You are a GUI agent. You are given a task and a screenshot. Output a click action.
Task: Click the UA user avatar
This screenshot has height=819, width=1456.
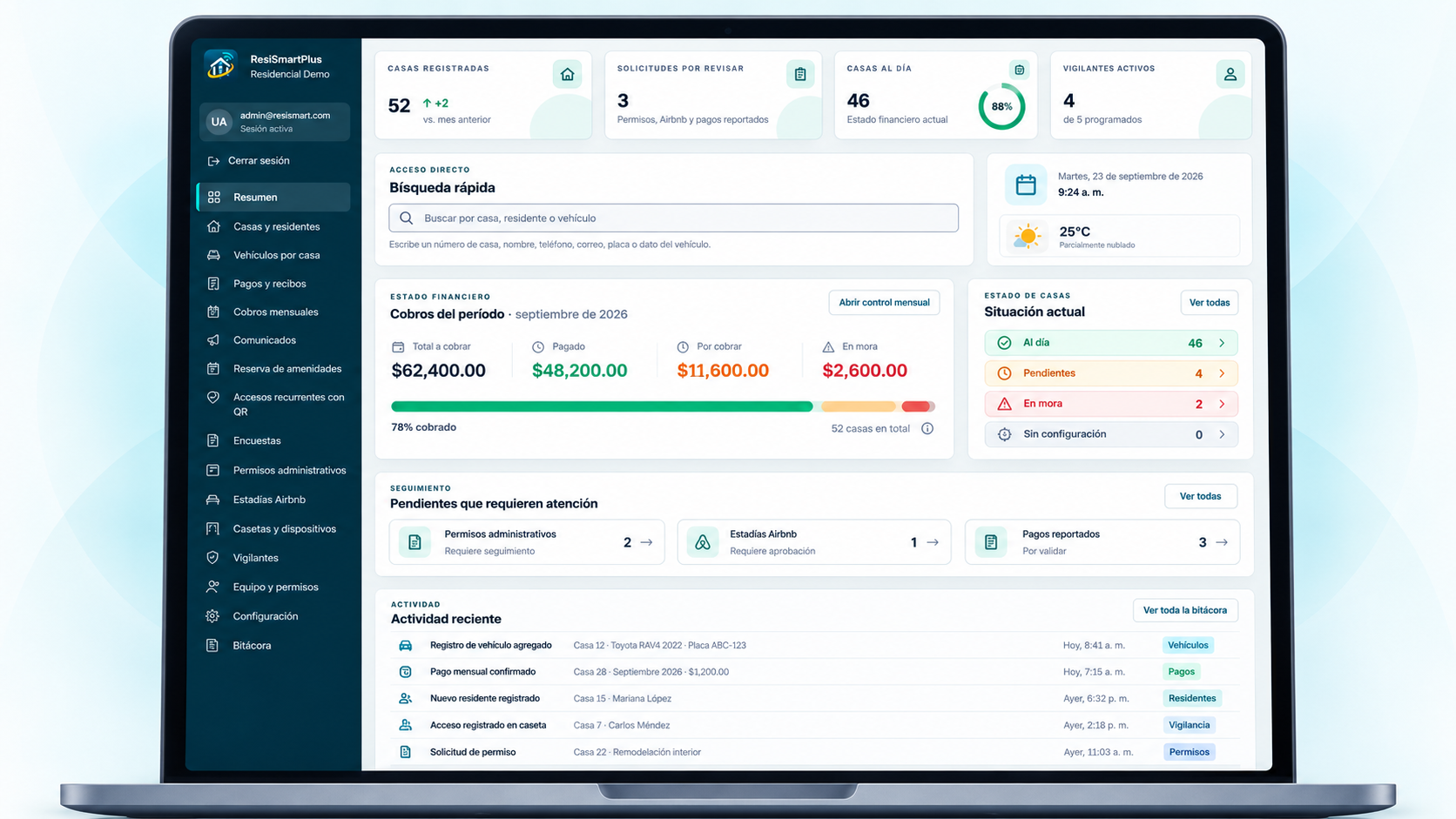tap(219, 122)
